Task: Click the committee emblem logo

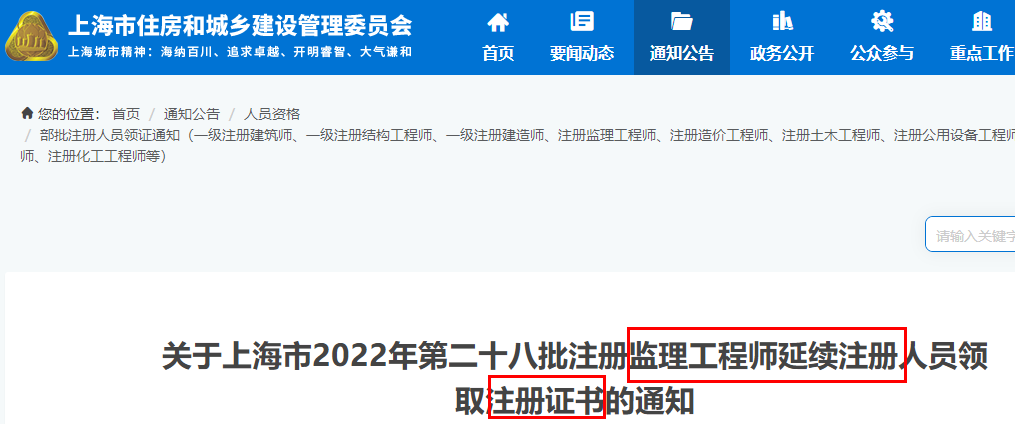Action: 31,37
